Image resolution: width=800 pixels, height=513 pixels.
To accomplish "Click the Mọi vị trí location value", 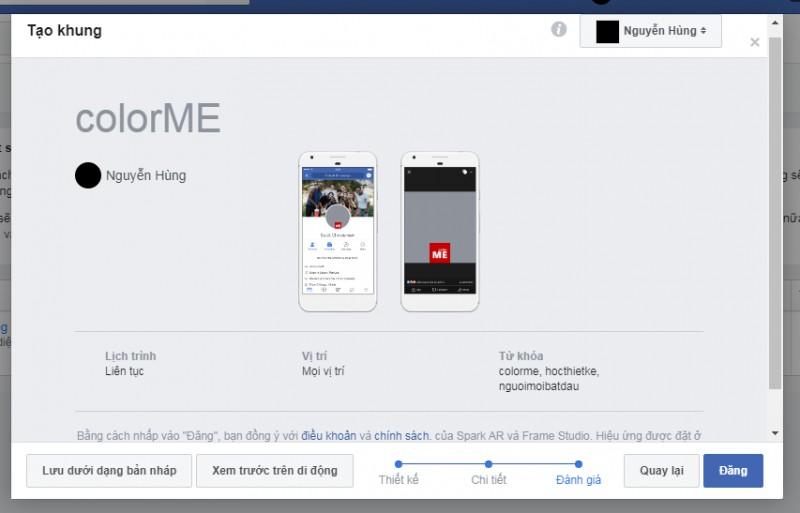I will click(323, 371).
